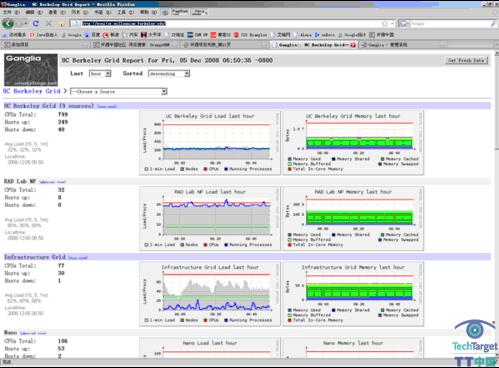Viewport: 499px width, 368px height.
Task: Open RAD Lab NF Memory last hour graph
Action: tap(353, 218)
